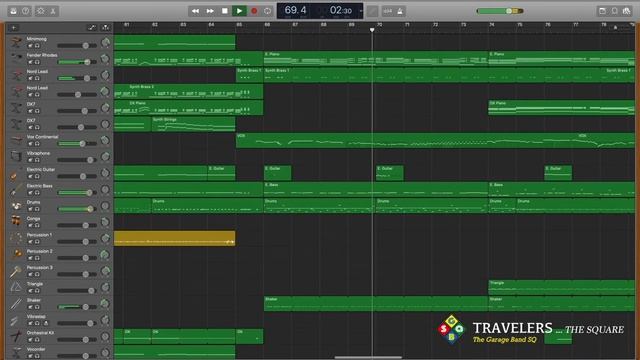Mute the Minimoog track
Image resolution: width=640 pixels, height=360 pixels.
pos(30,46)
